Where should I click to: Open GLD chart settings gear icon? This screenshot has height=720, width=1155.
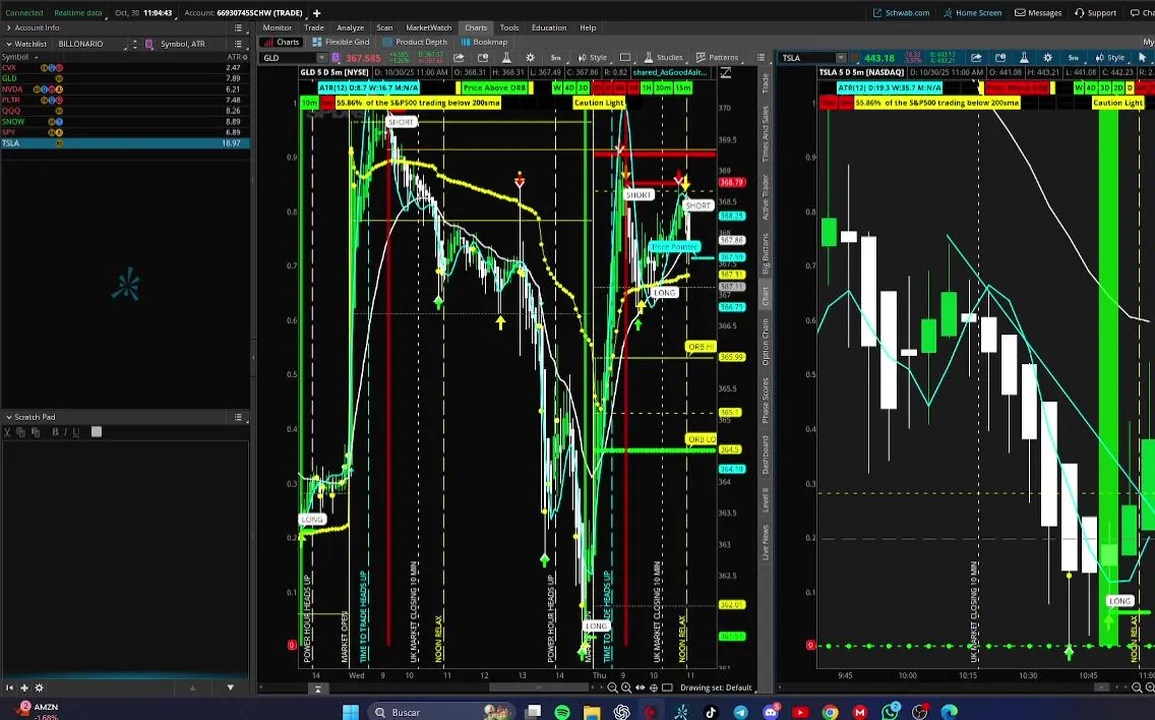[530, 57]
